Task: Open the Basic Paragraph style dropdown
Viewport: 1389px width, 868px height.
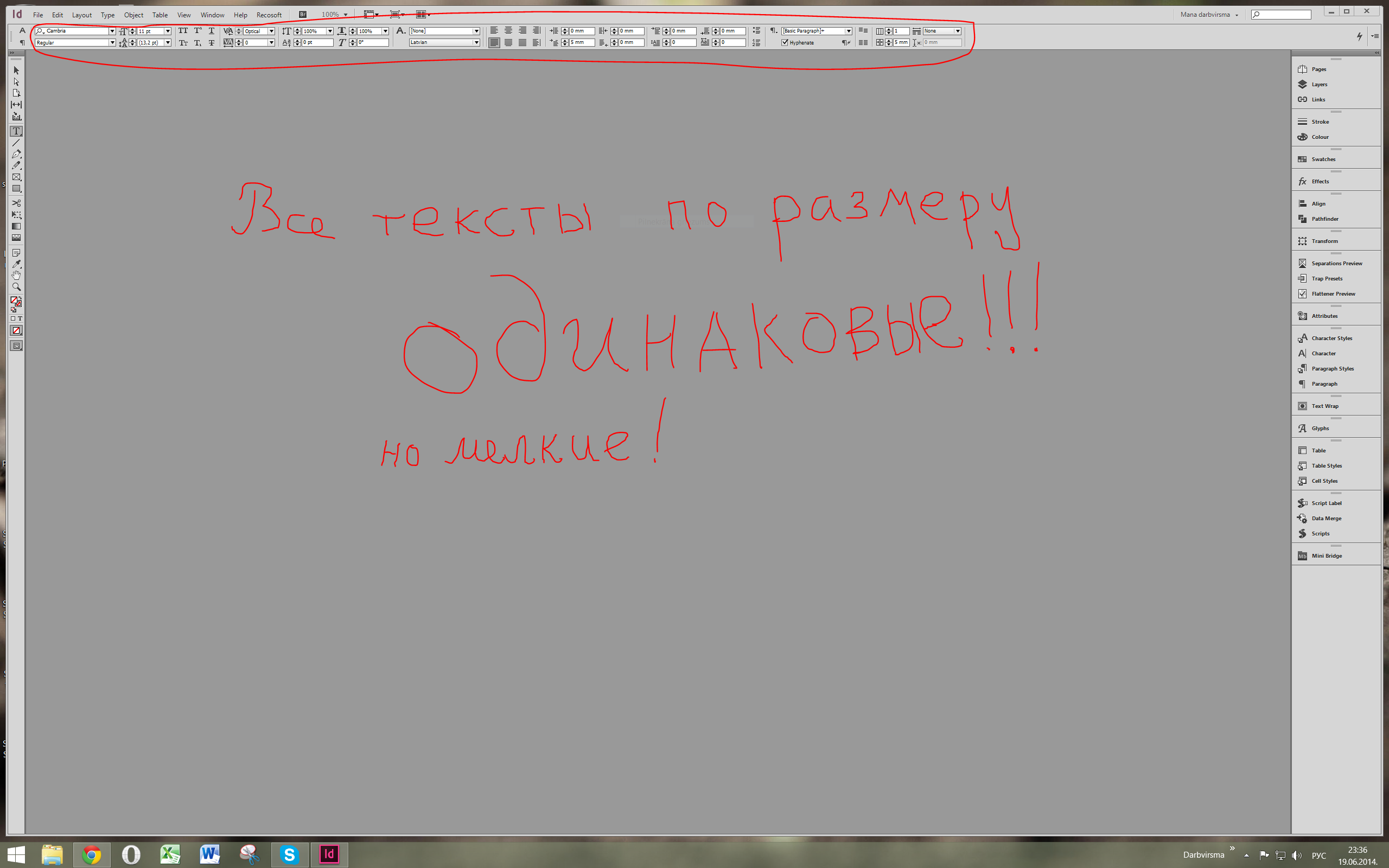Action: 849,31
